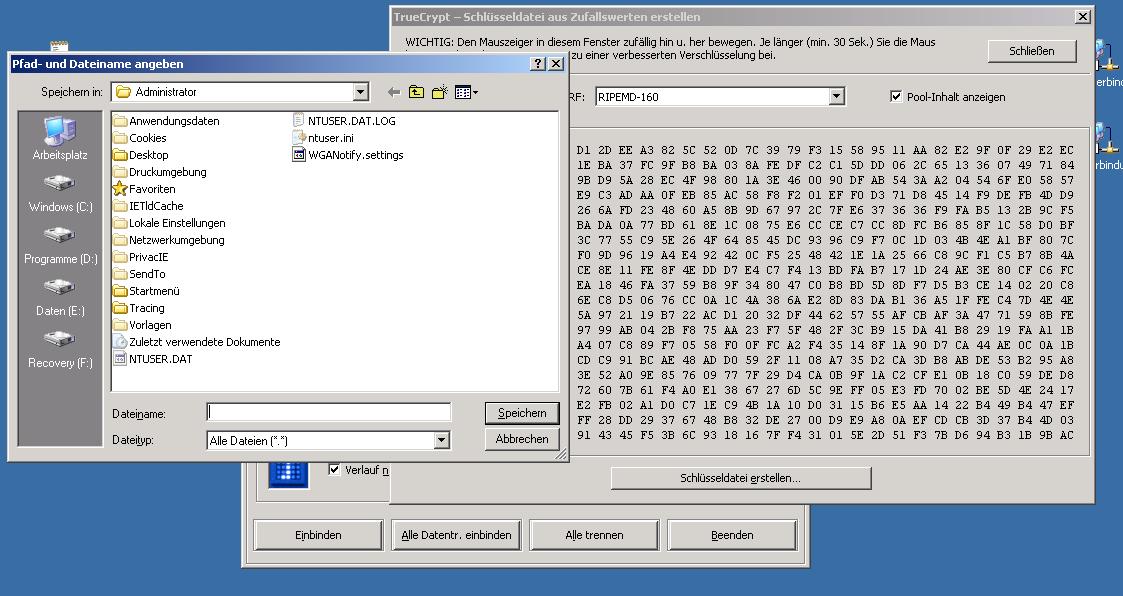Toggle Pool-Inhalt anzeigen checkbox
This screenshot has width=1123, height=596.
[x=896, y=96]
